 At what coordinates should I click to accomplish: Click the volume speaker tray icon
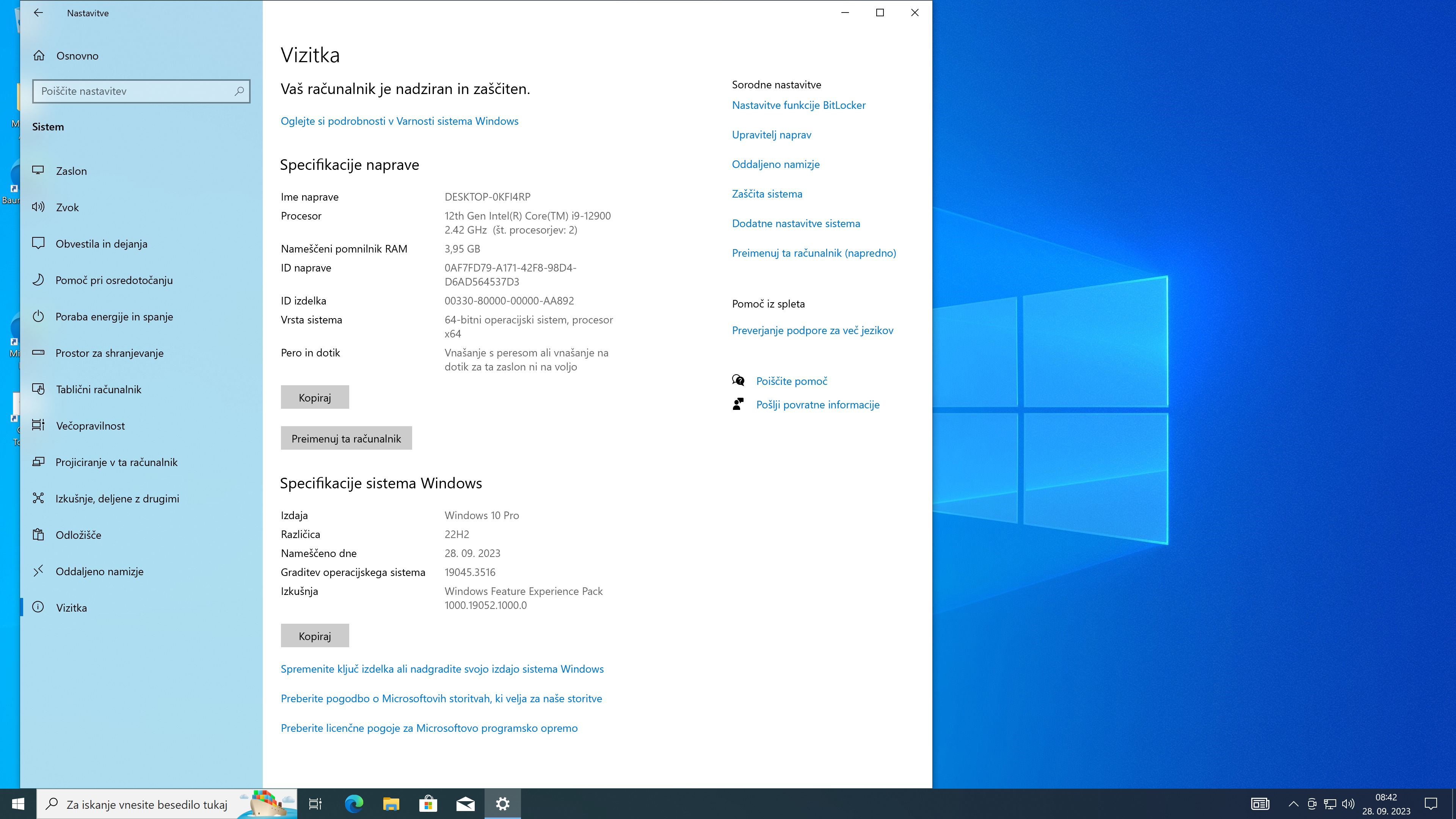coord(1348,804)
